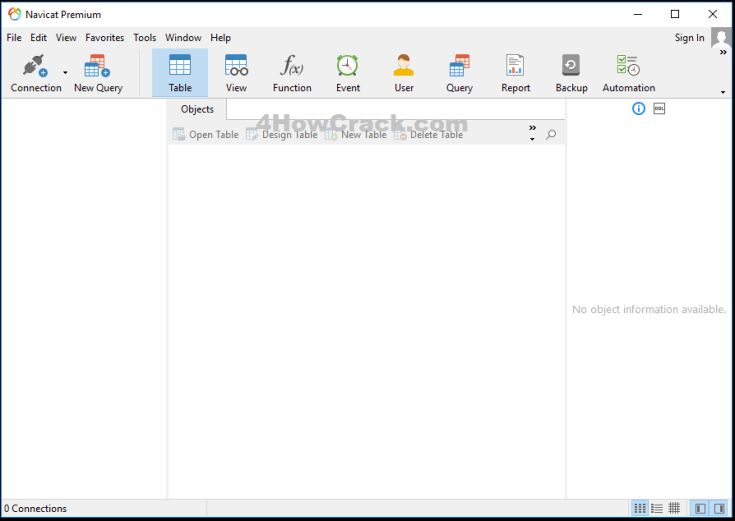Click the Connection plug icon
The height and width of the screenshot is (521, 735).
[x=35, y=66]
